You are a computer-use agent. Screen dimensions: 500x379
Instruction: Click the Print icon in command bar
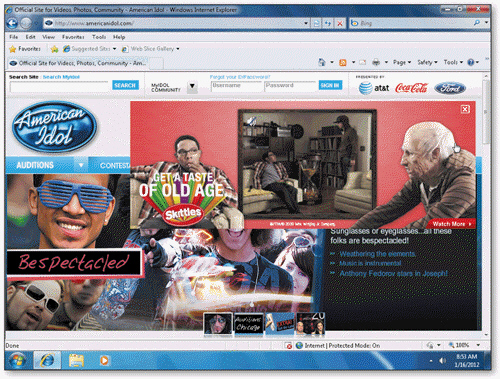click(376, 62)
